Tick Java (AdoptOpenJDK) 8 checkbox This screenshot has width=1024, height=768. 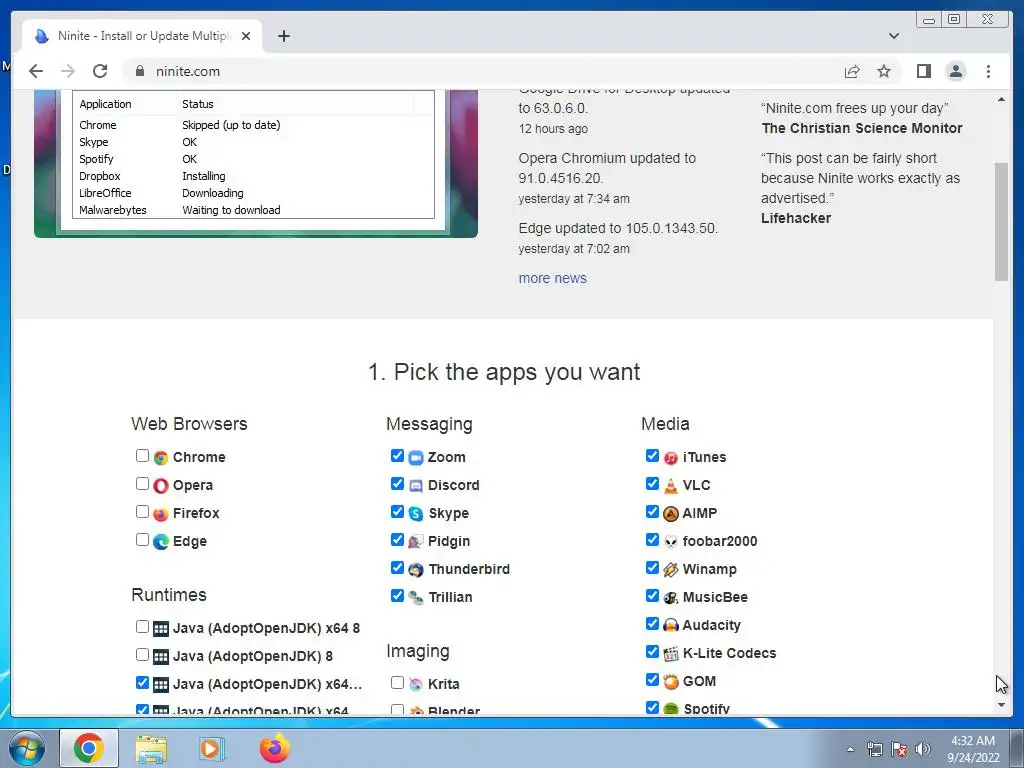142,654
